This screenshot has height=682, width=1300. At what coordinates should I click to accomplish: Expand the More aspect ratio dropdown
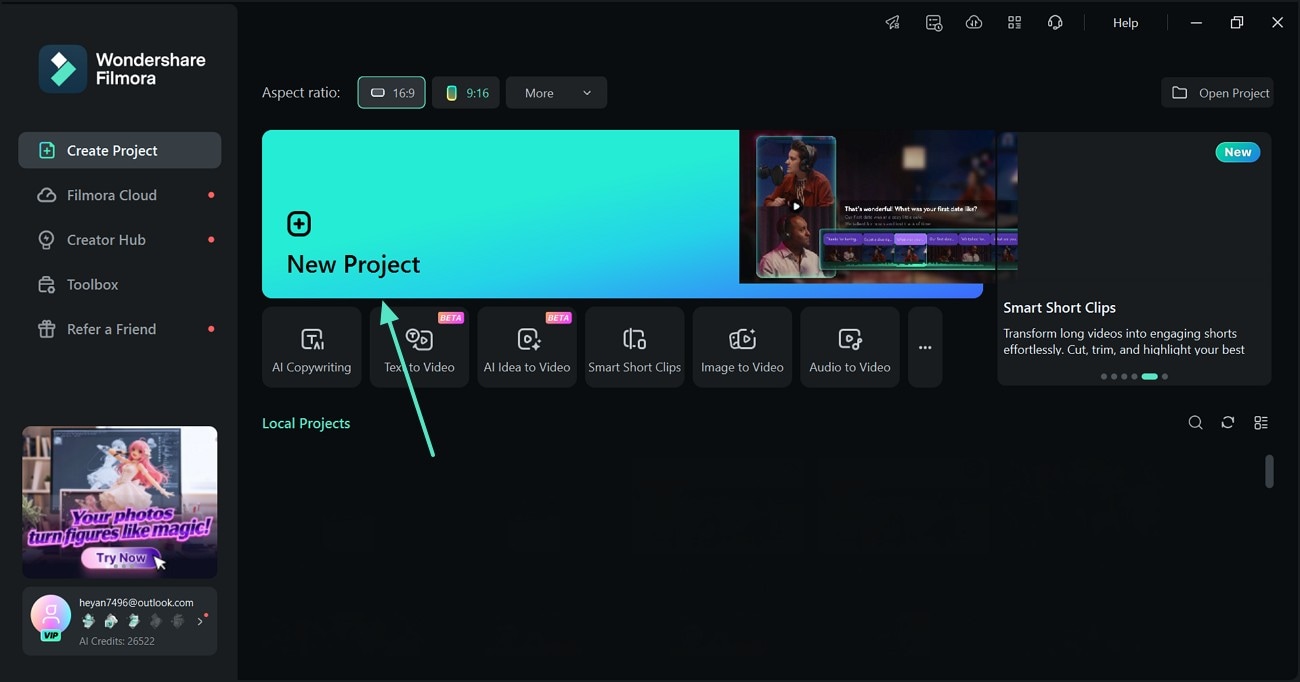point(556,92)
